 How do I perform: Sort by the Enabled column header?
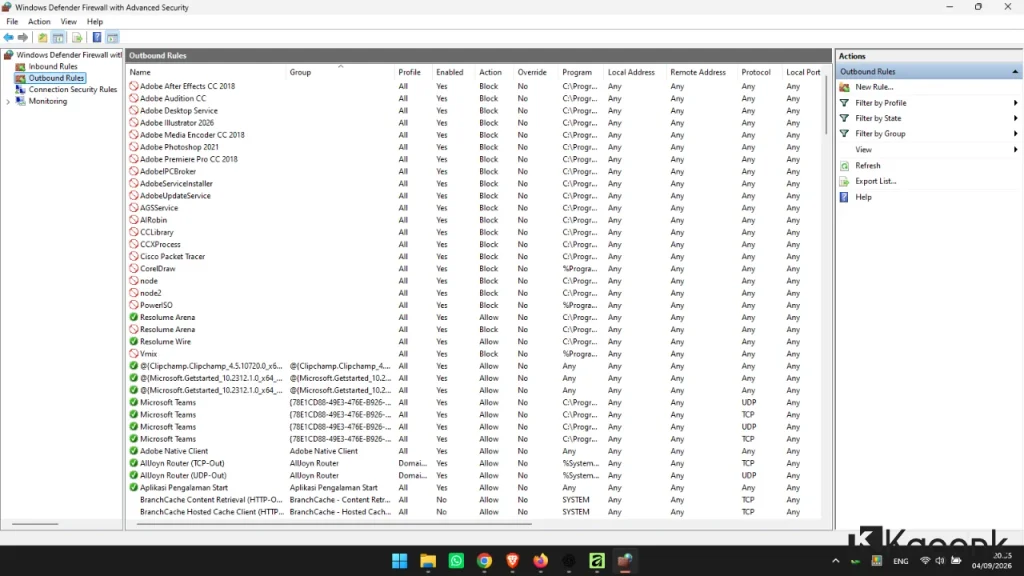tap(453, 72)
